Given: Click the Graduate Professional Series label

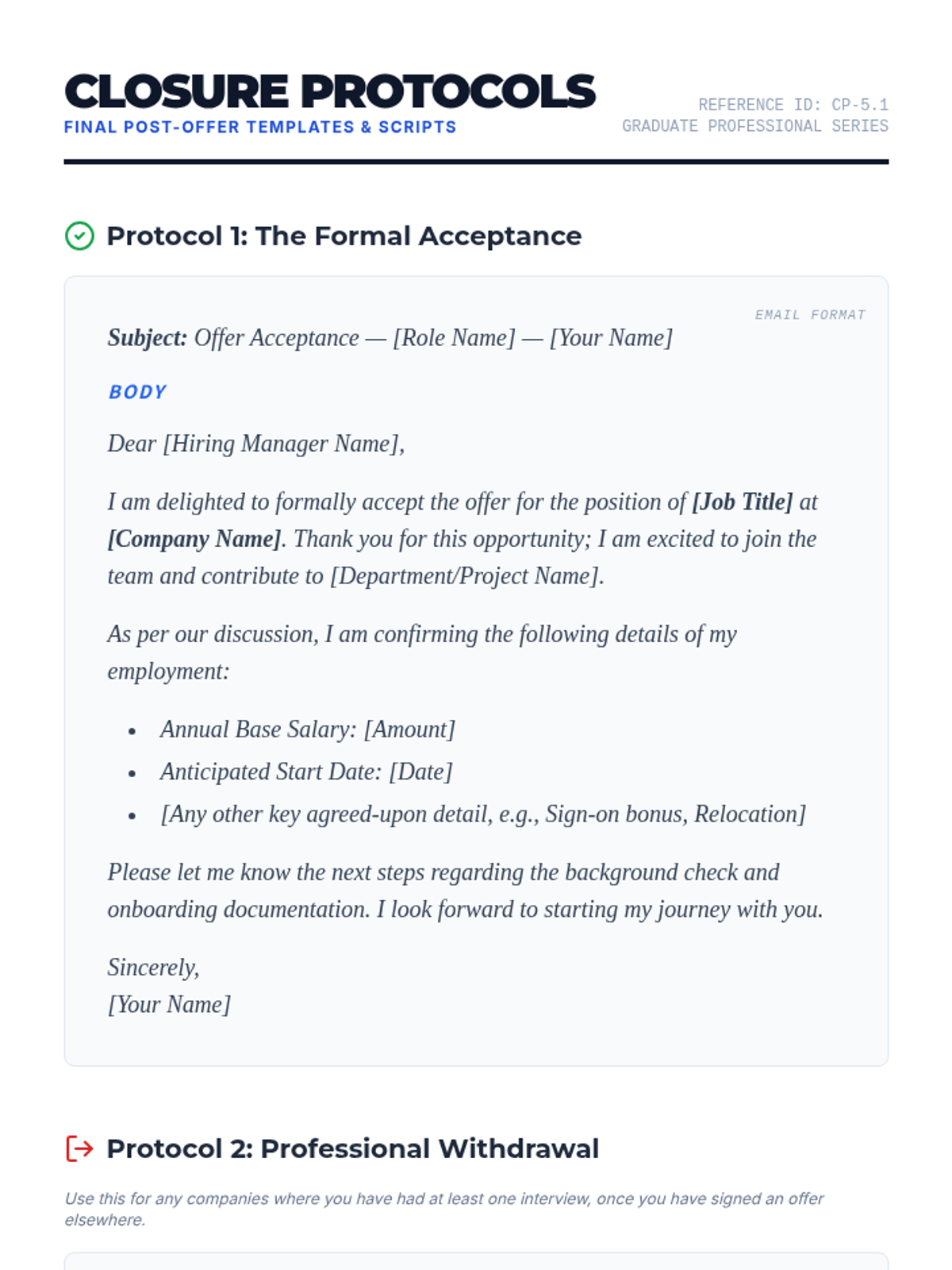Looking at the screenshot, I should (x=754, y=126).
